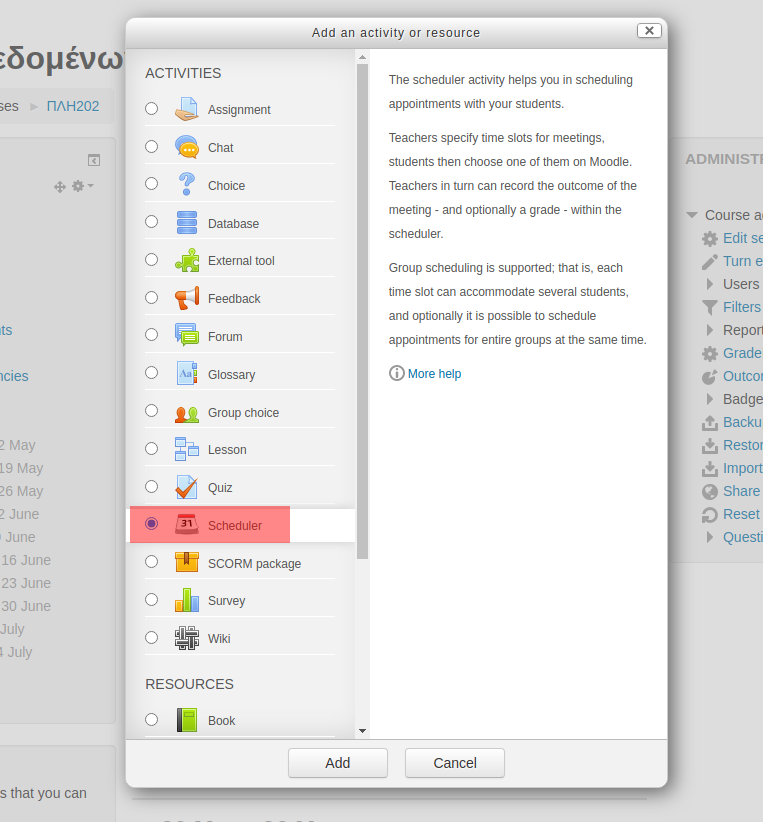Collapse the Course administration tree
Screen dimensions: 763x822
point(691,215)
